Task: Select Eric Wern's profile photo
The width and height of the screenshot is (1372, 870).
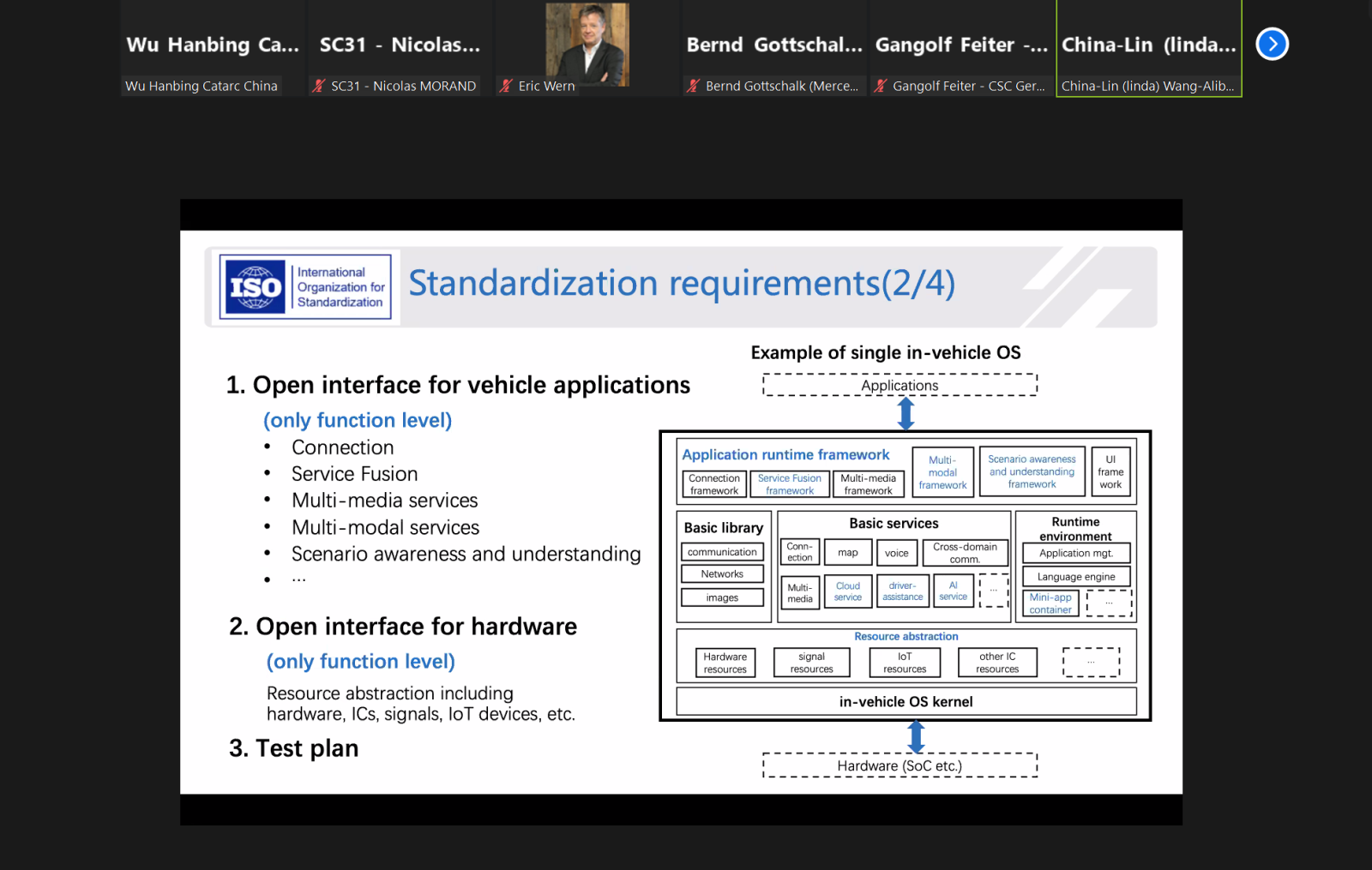Action: coord(587,43)
